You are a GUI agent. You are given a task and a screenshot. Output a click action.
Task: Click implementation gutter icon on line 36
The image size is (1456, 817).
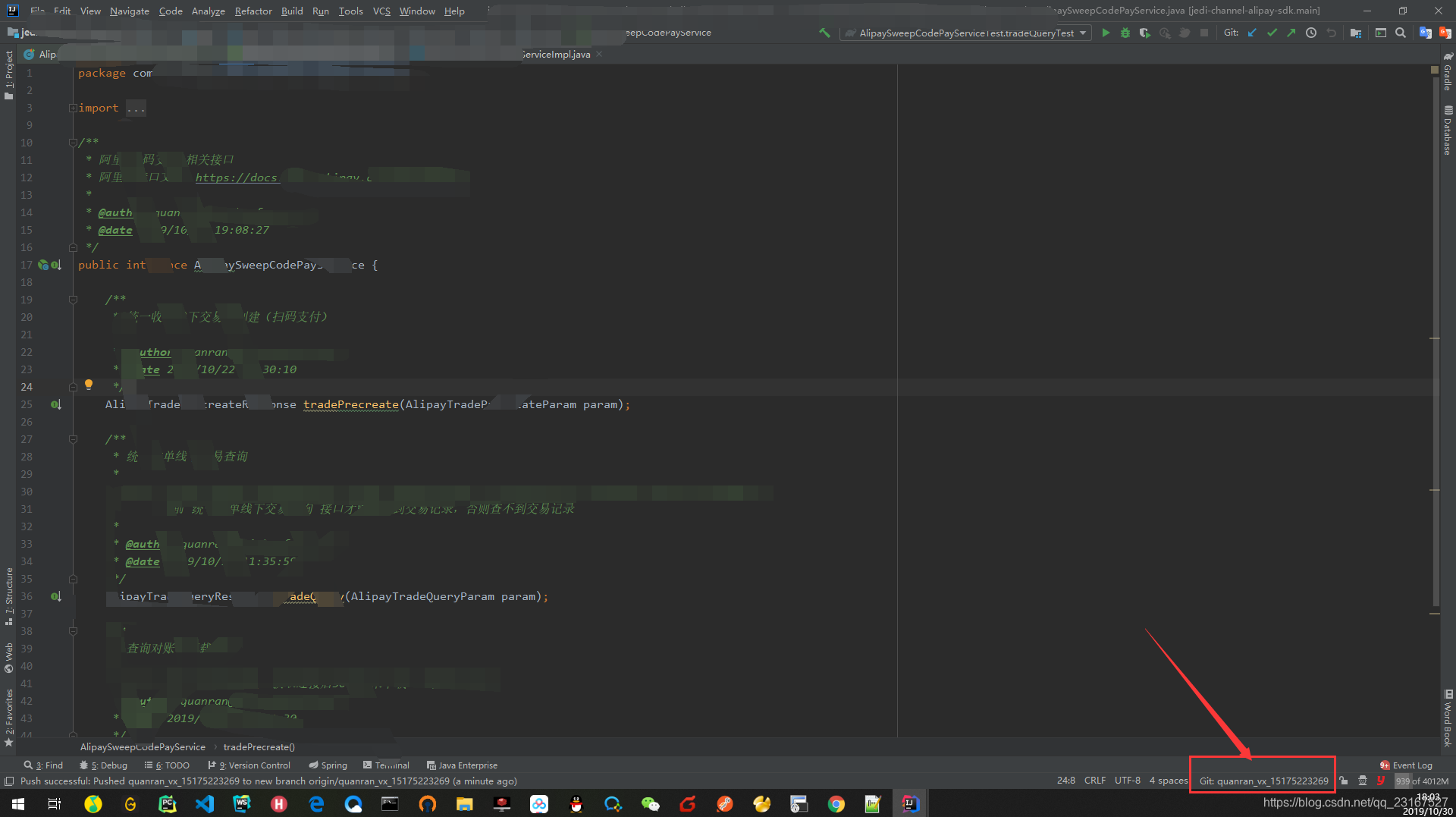coord(55,596)
